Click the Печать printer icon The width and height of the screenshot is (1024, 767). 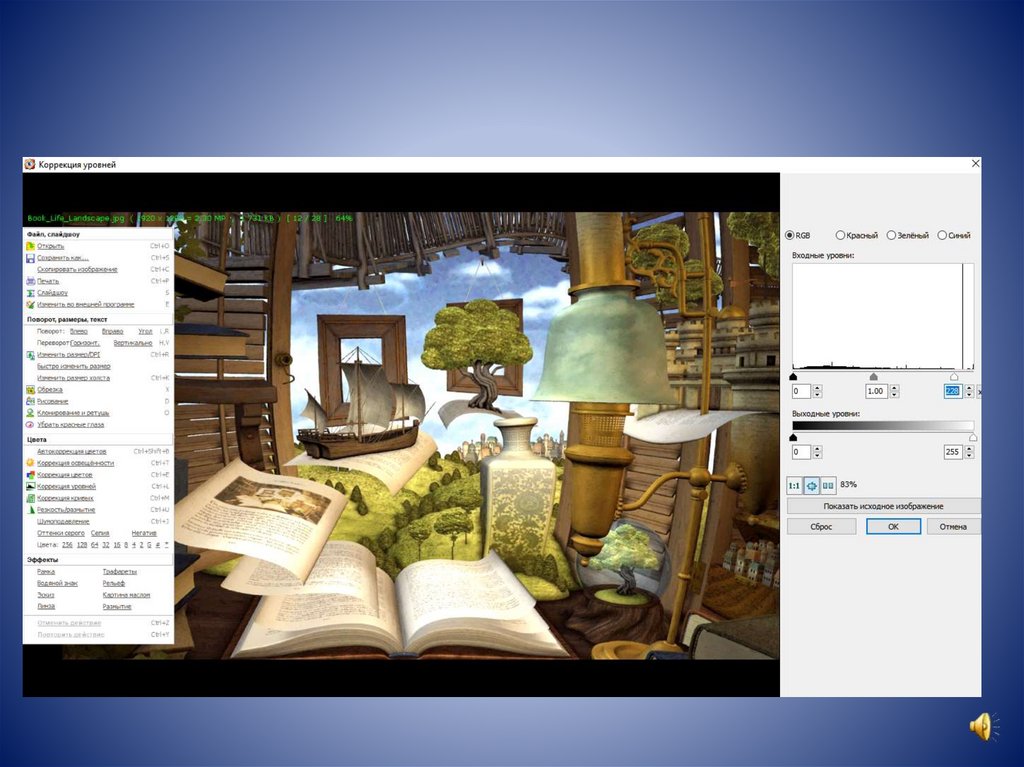point(30,282)
